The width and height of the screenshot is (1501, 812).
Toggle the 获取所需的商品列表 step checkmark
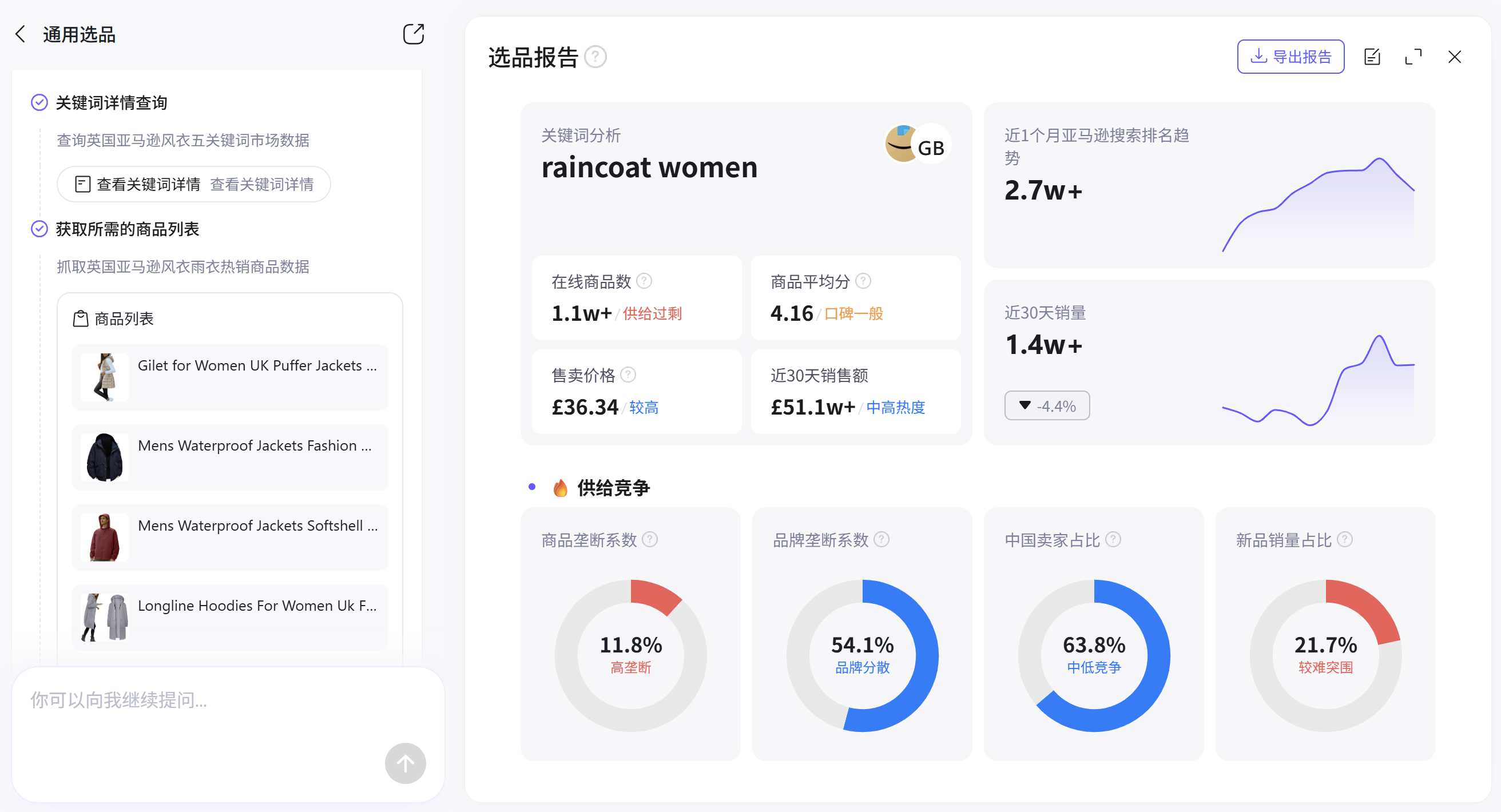point(39,229)
